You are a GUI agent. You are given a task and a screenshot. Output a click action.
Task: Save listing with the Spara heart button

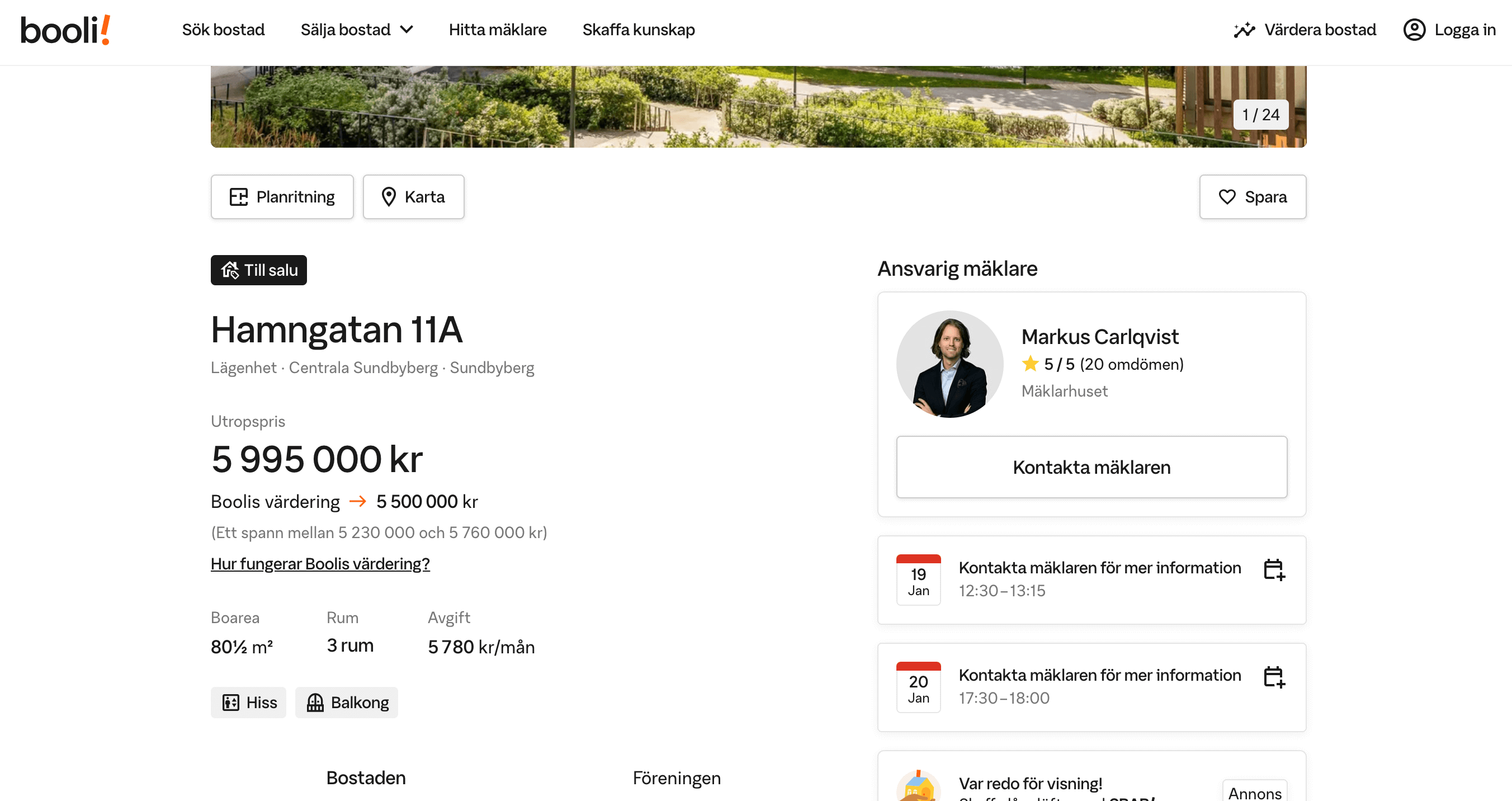click(1252, 197)
